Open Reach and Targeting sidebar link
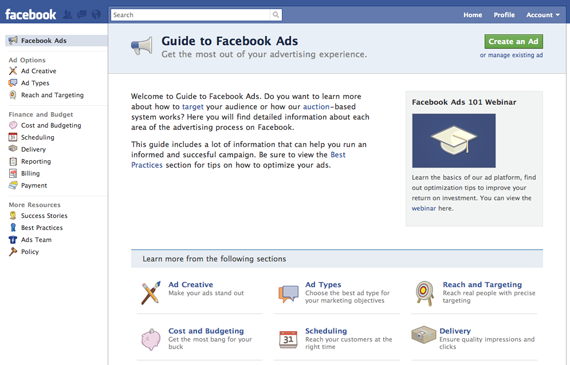The image size is (570, 365). tap(52, 95)
